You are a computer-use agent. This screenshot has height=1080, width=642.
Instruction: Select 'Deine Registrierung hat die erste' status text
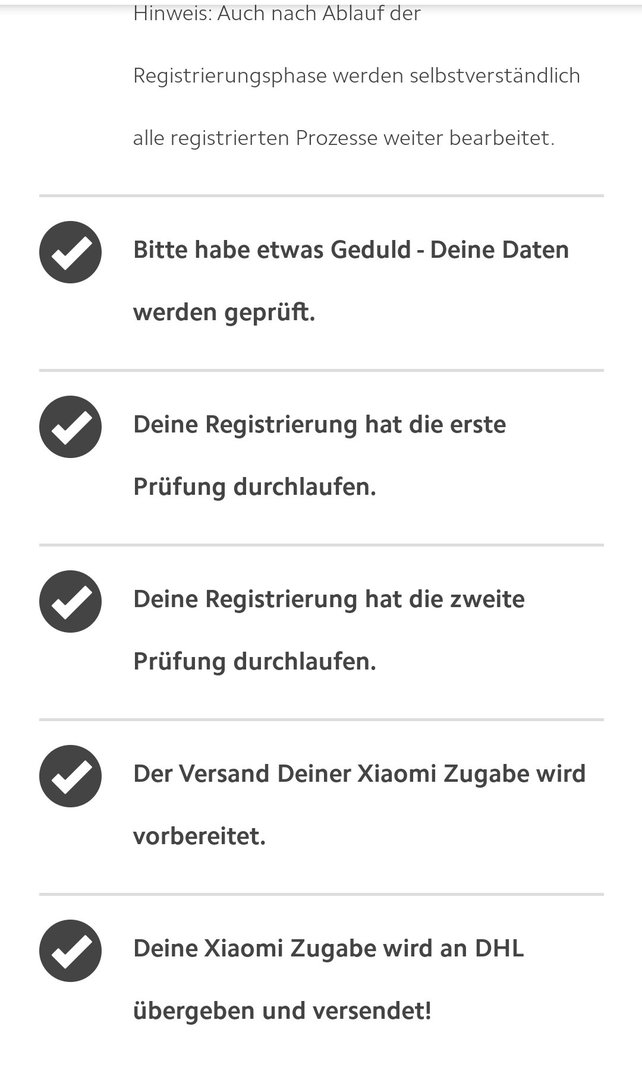320,425
